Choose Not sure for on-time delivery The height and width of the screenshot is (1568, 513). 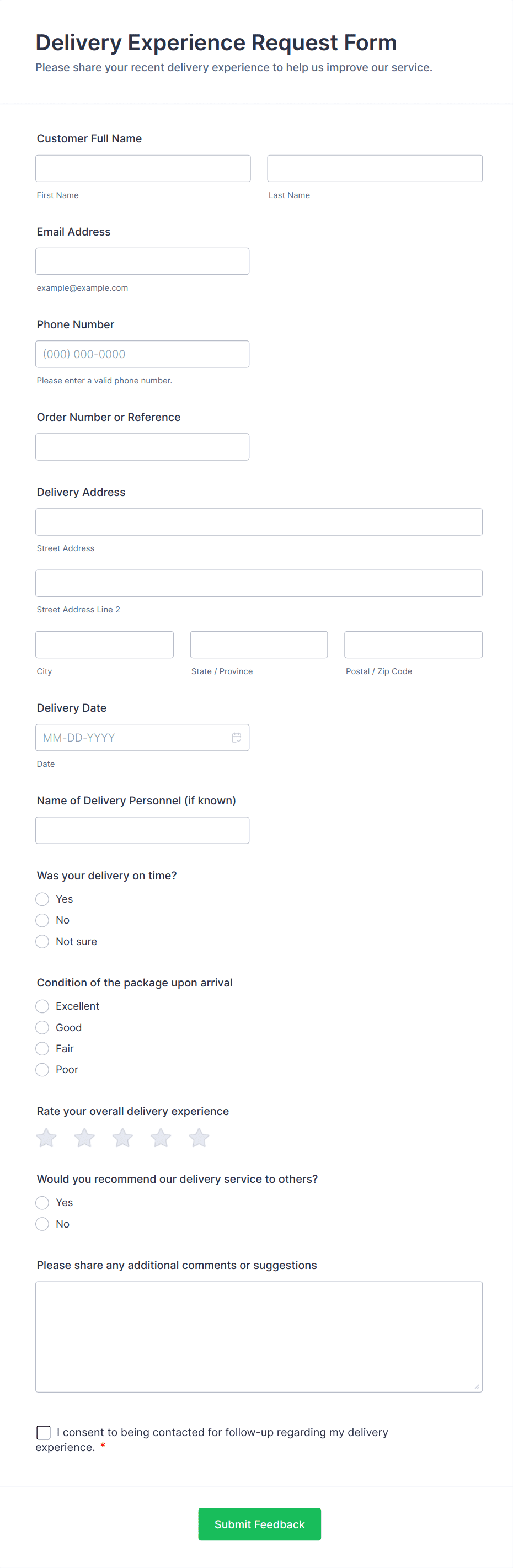[x=42, y=942]
